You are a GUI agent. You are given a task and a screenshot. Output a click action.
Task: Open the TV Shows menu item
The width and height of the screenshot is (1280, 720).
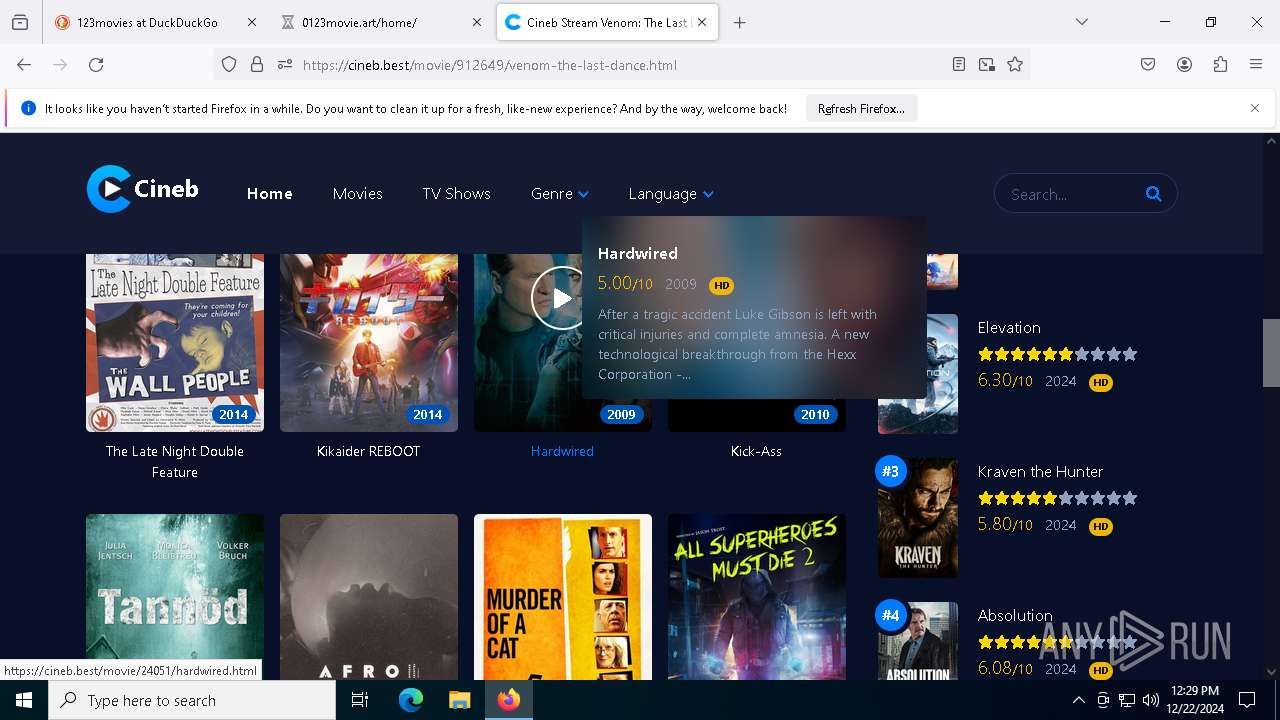click(456, 194)
